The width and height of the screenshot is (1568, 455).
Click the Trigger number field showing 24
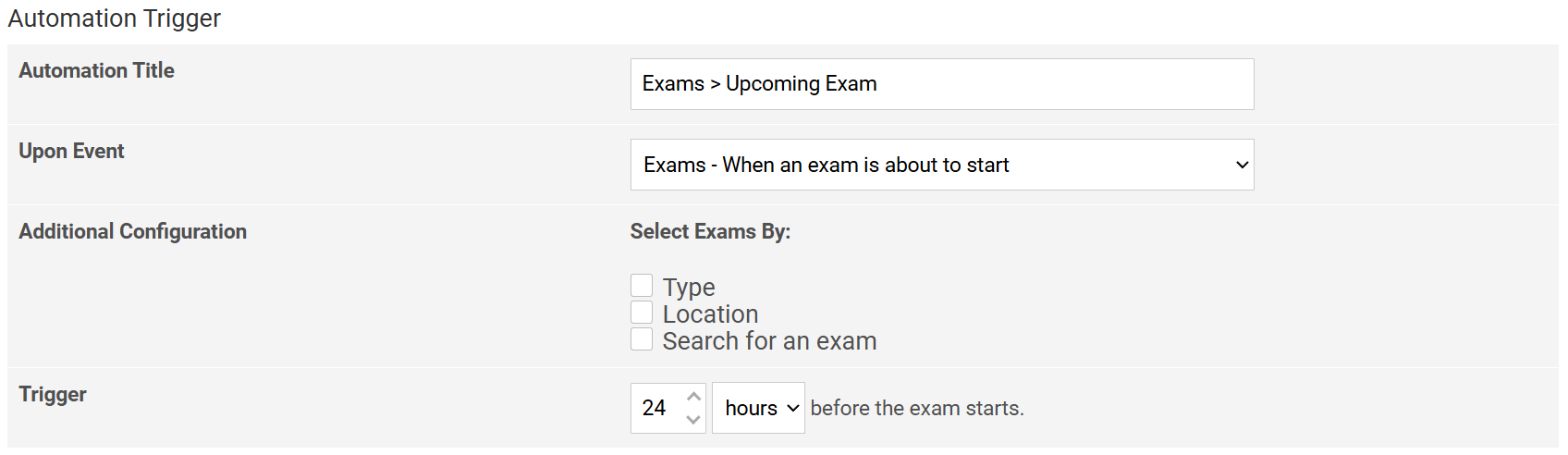click(656, 408)
